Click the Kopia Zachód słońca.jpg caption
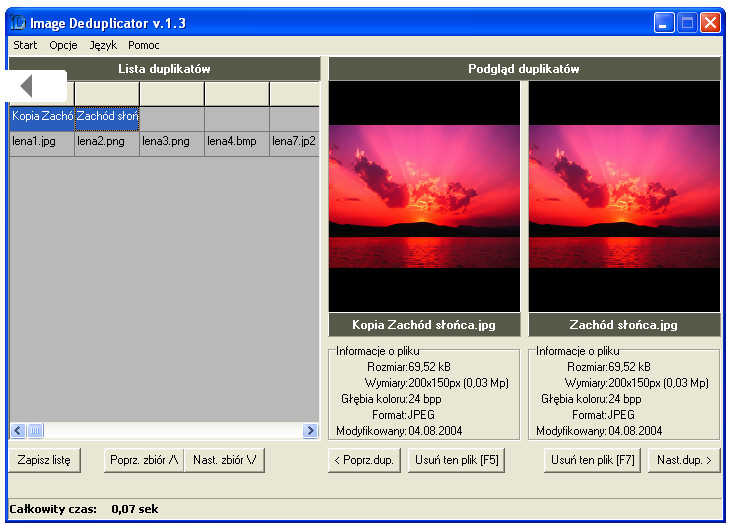731x527 pixels. [x=424, y=325]
